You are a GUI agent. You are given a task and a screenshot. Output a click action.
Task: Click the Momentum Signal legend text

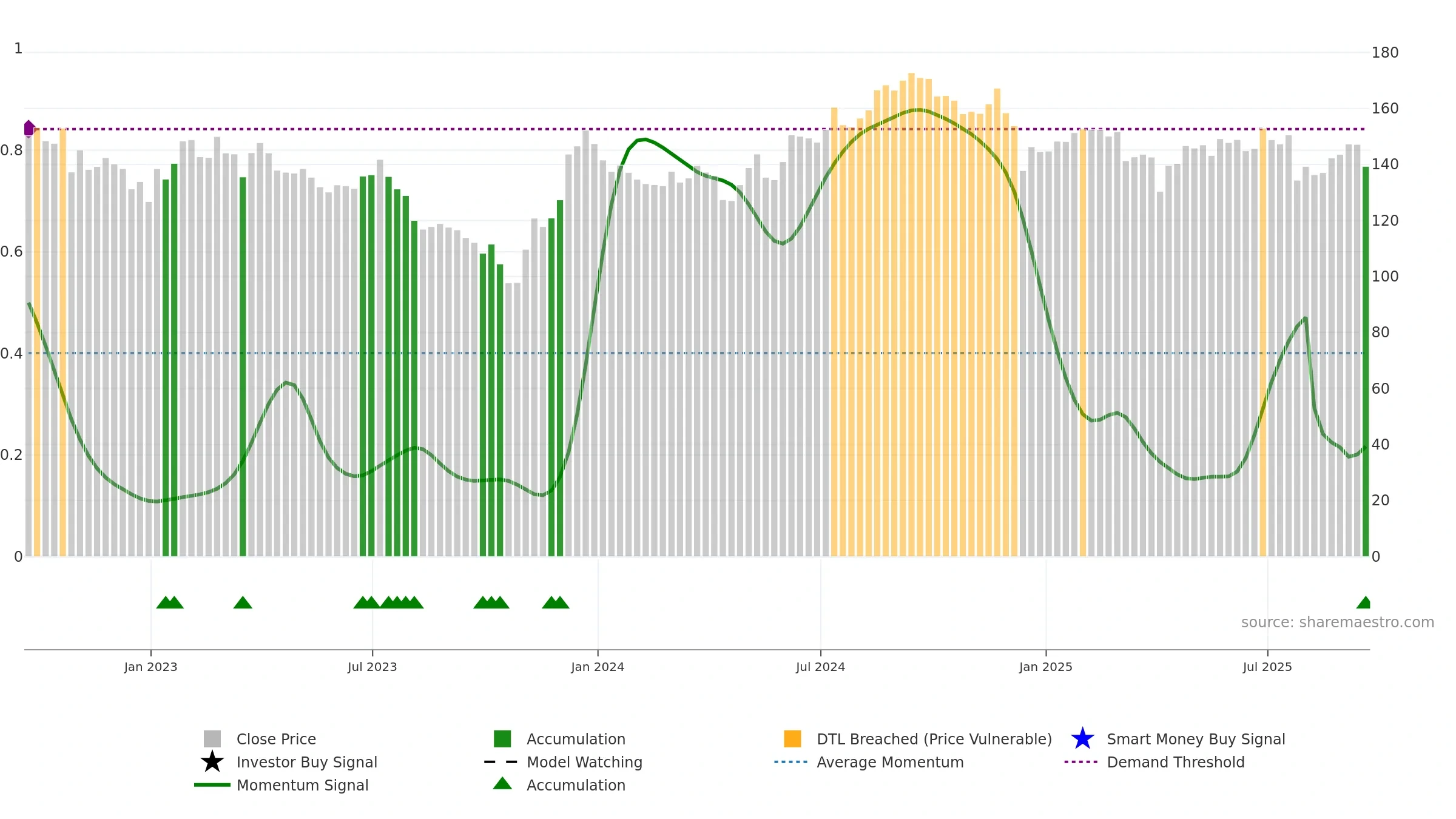302,785
